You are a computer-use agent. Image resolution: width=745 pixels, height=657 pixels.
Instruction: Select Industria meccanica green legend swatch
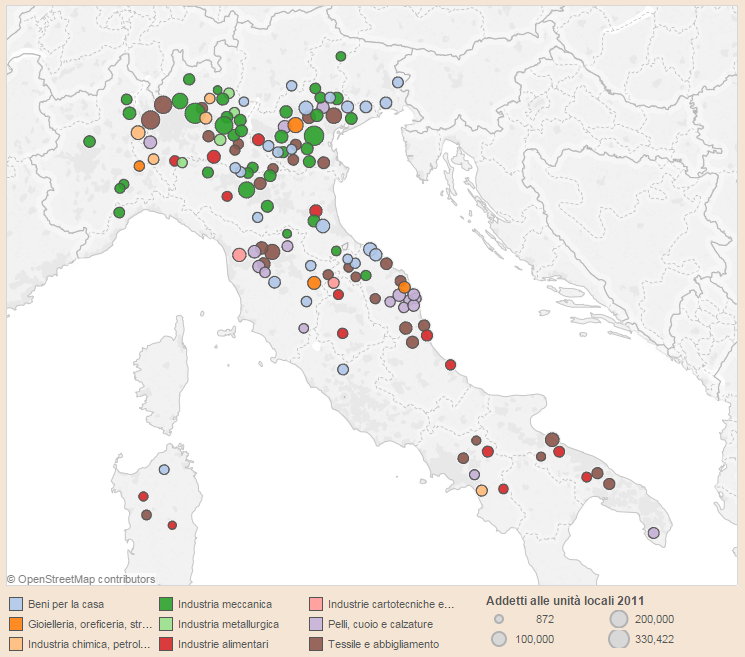coord(166,604)
